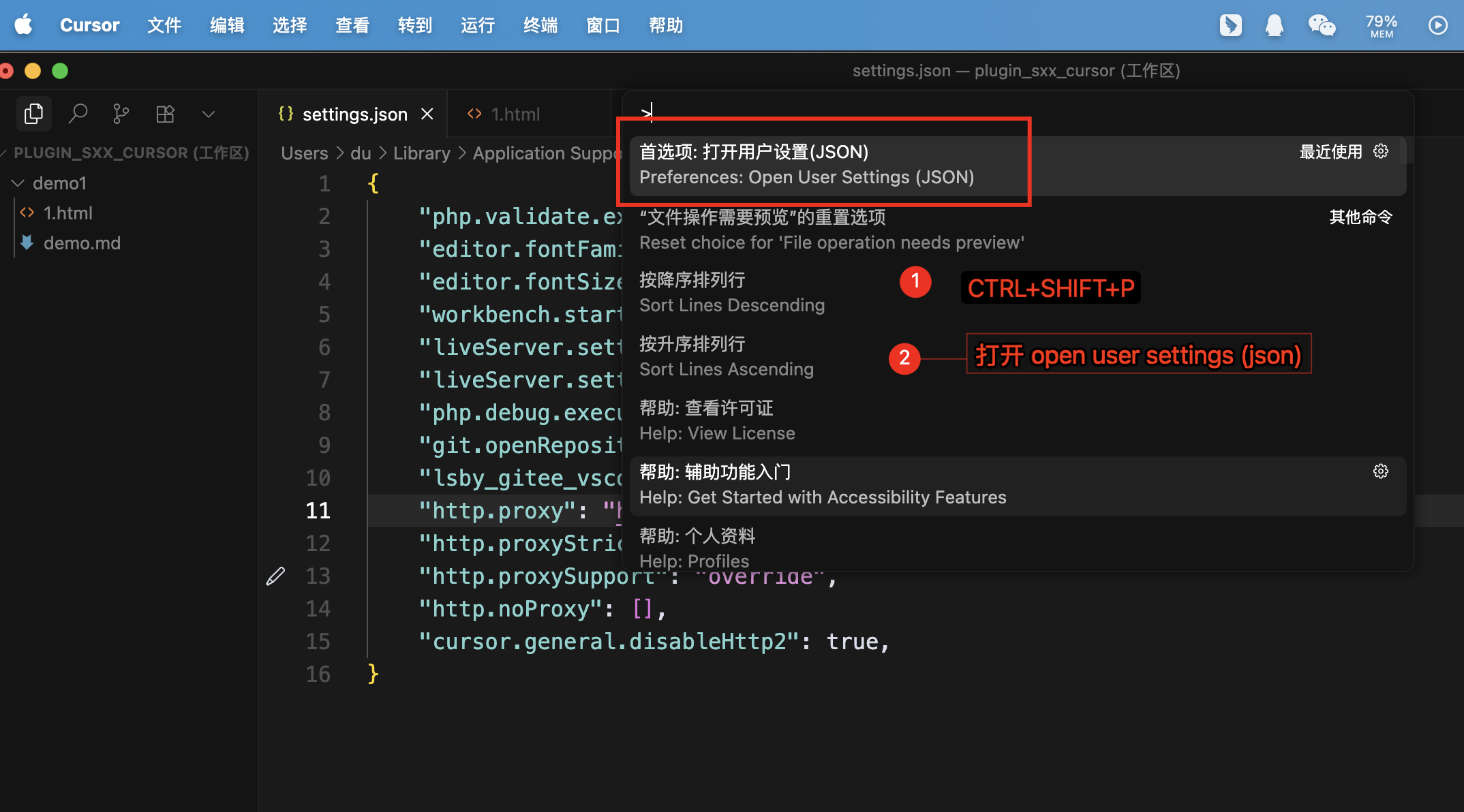The image size is (1464, 812).
Task: Click the "cursor.general.disableHttp2" key
Action: click(x=609, y=641)
